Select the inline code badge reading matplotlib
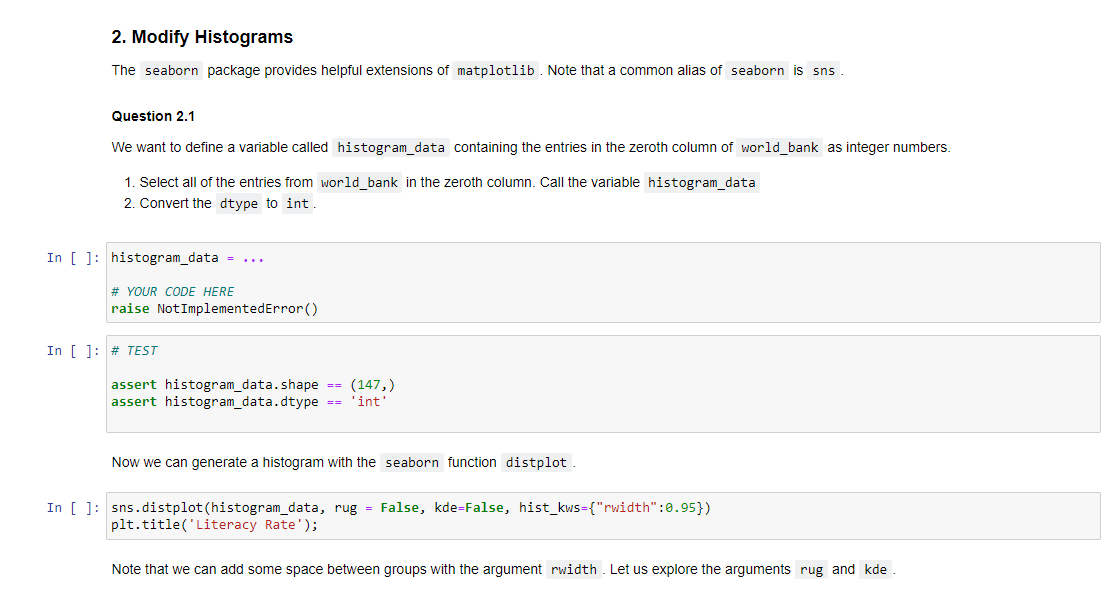 495,70
